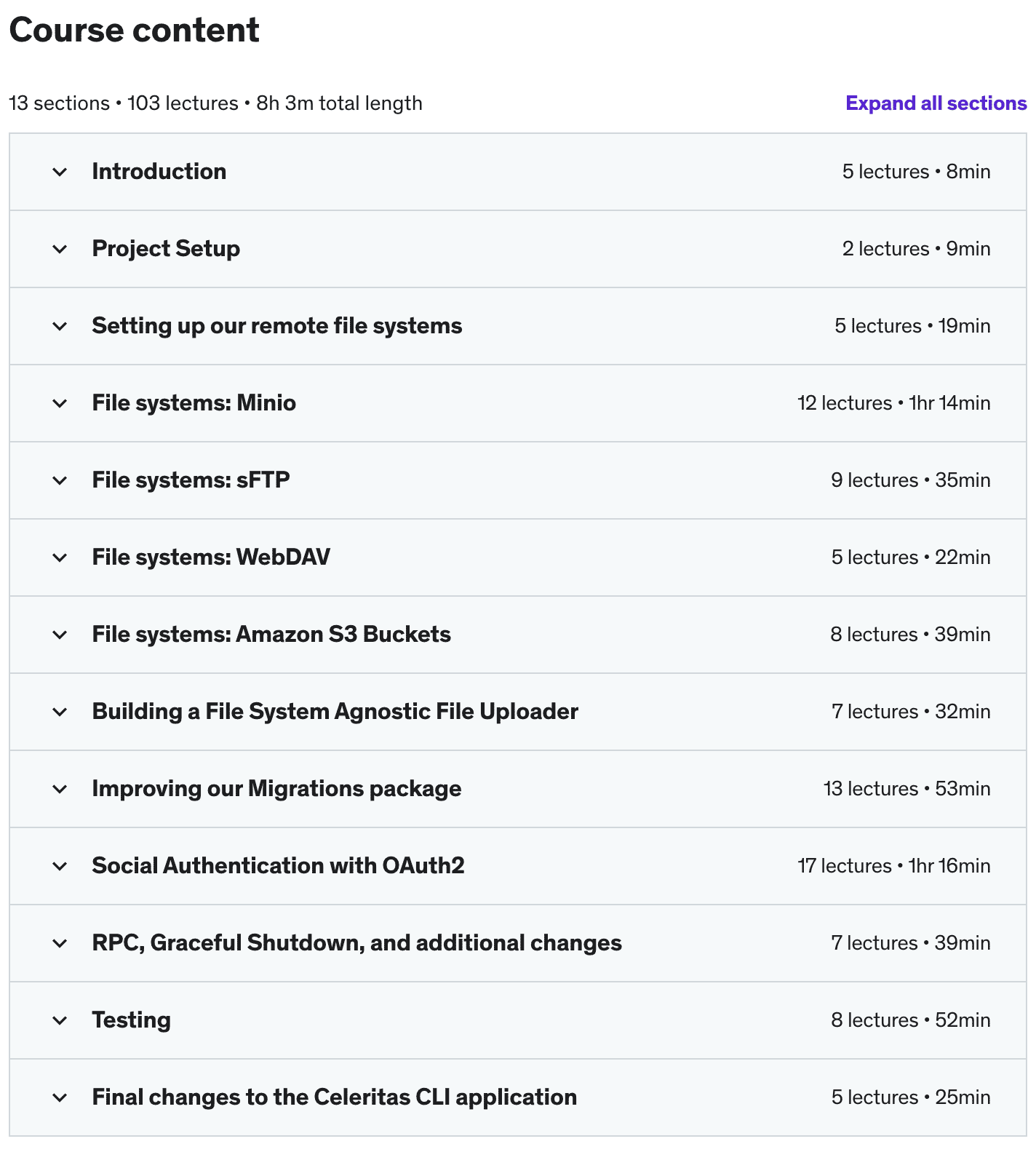
Task: Expand Final changes to Celeritas CLI application
Action: point(334,1097)
